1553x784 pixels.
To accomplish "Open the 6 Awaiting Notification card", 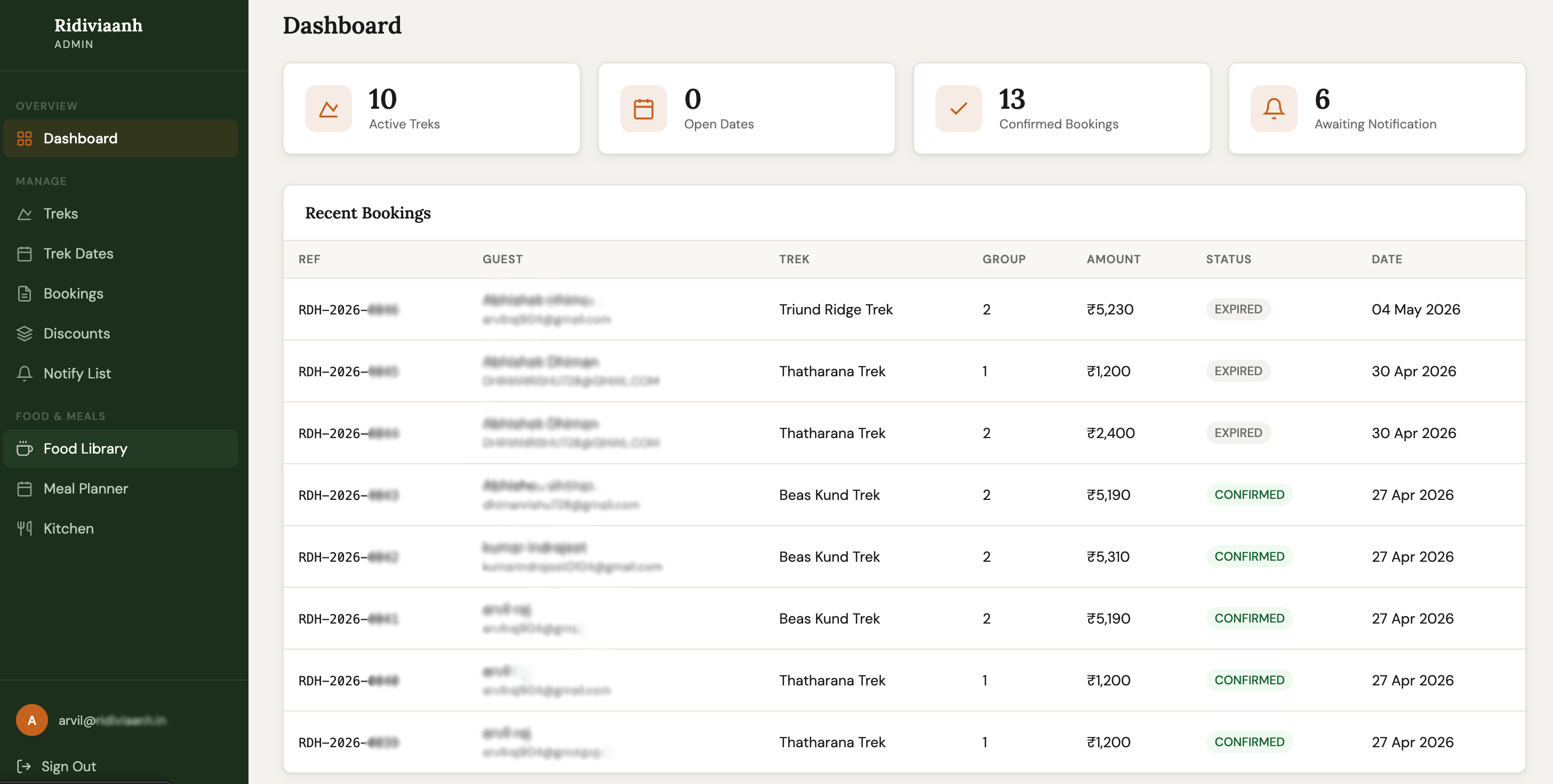I will [1377, 109].
